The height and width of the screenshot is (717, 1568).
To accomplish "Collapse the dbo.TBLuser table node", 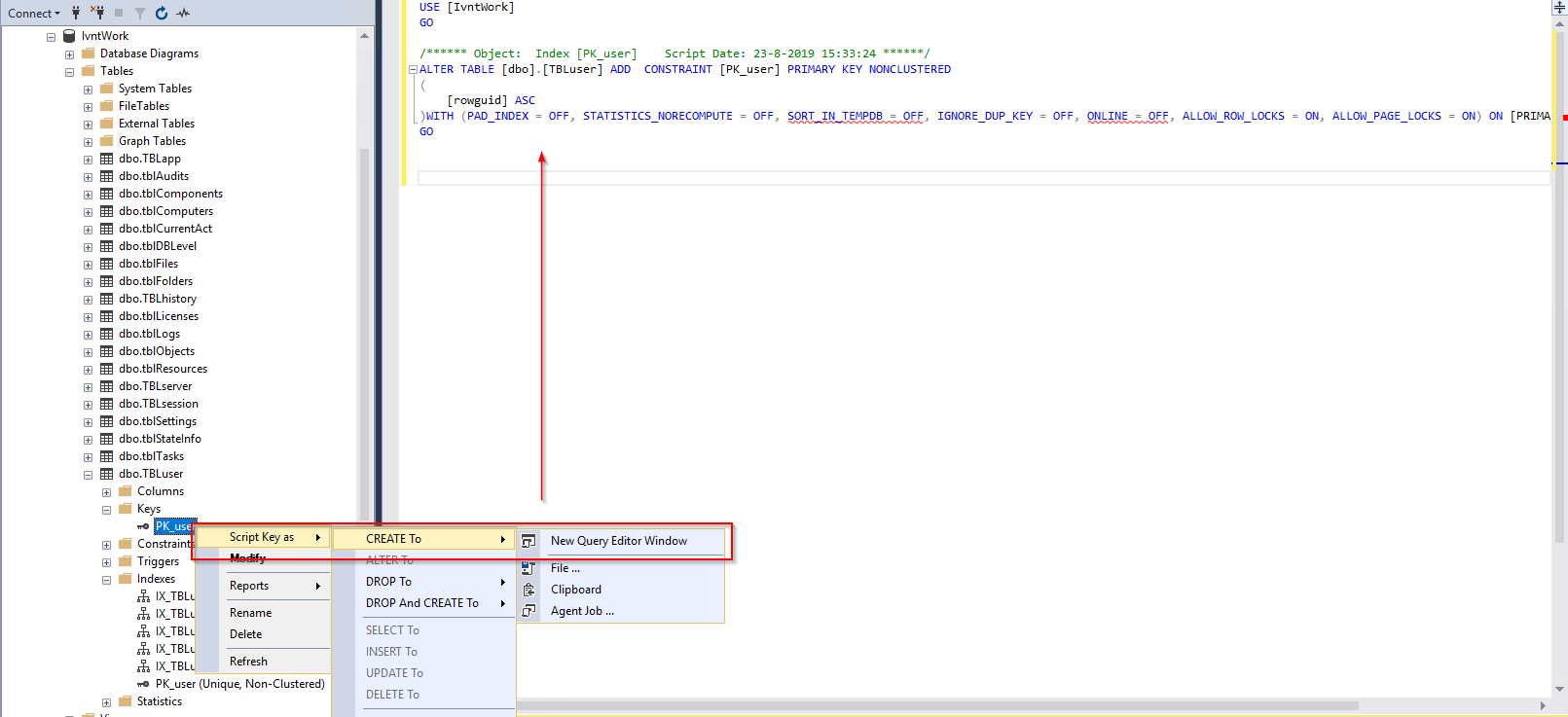I will pos(88,475).
